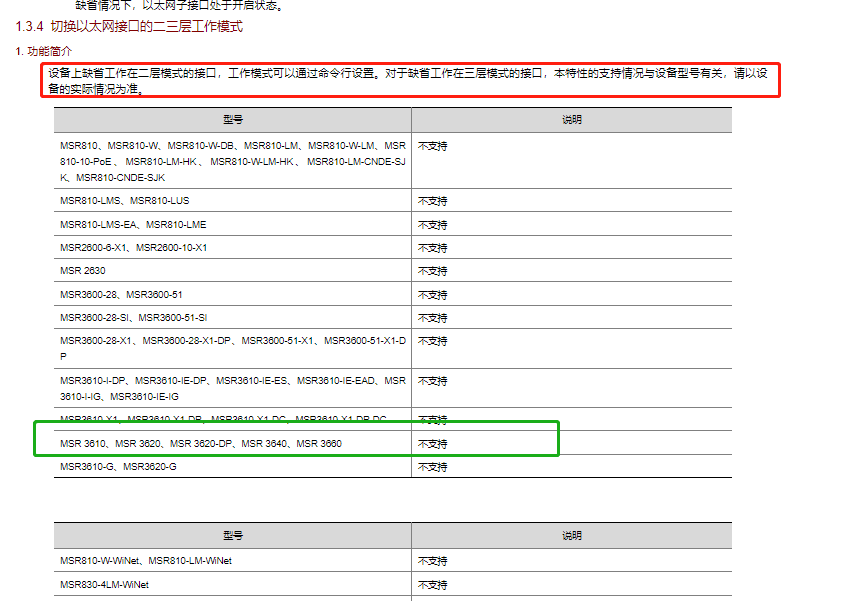Viewport: 863px width, 601px height.
Task: Click 说明 header above the MSR810 row
Action: point(571,119)
